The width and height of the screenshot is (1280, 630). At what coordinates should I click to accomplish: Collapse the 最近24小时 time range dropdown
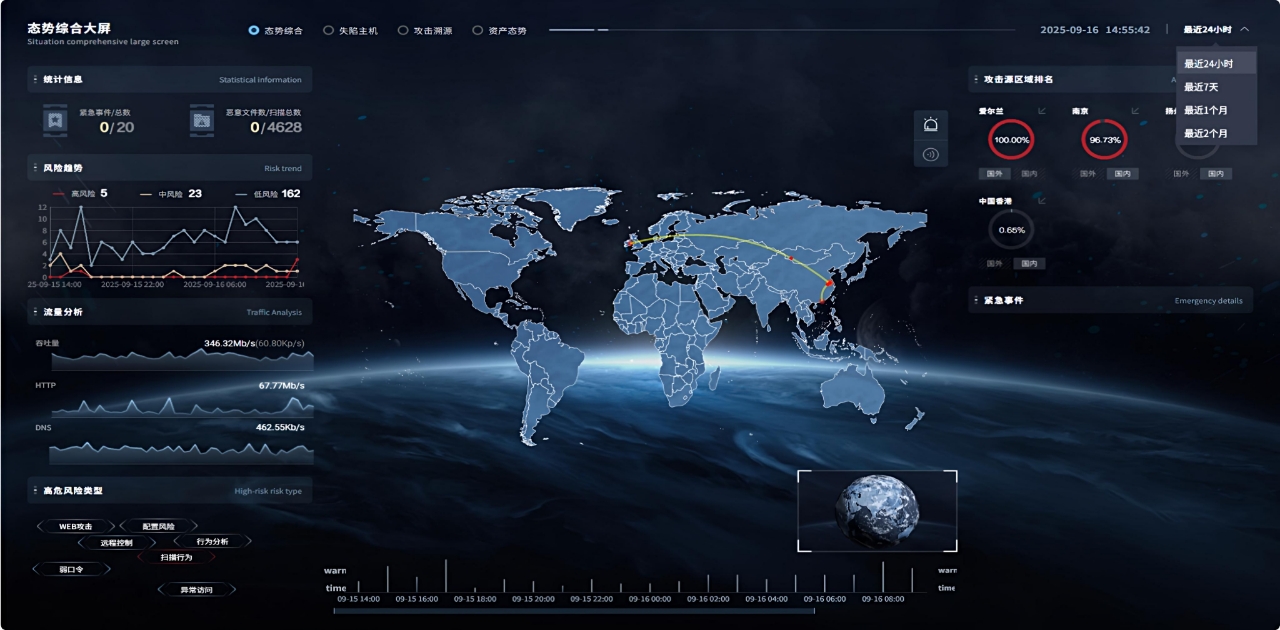pos(1244,30)
